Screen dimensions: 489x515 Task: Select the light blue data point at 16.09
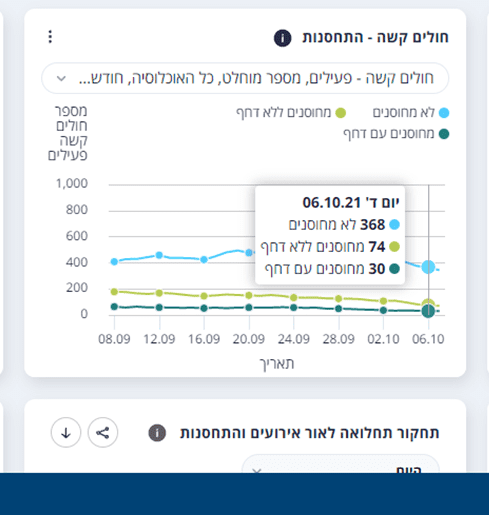click(x=204, y=260)
